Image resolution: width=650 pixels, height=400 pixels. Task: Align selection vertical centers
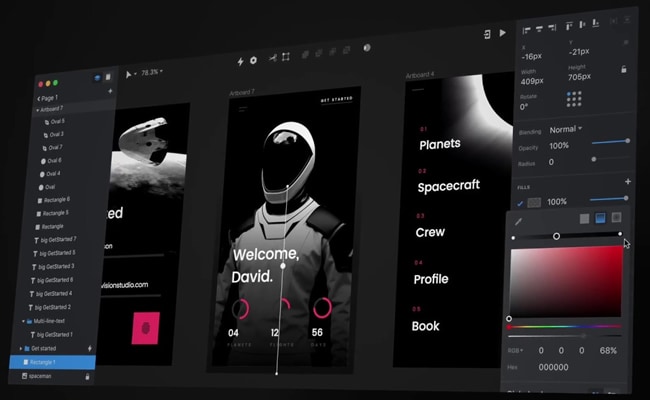click(x=582, y=24)
